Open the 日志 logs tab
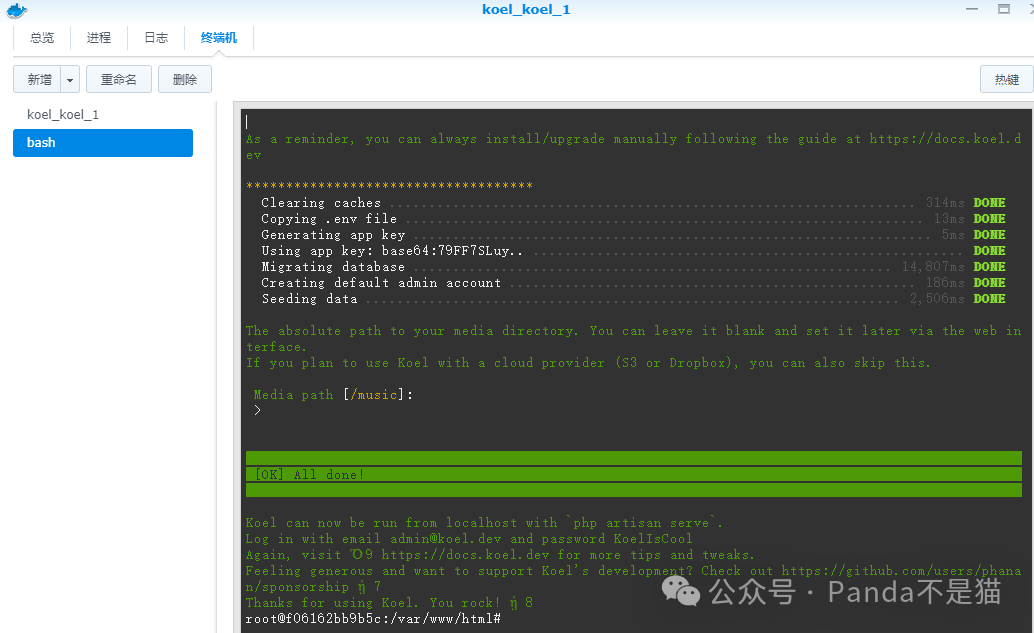Viewport: 1034px width, 633px height. click(156, 38)
